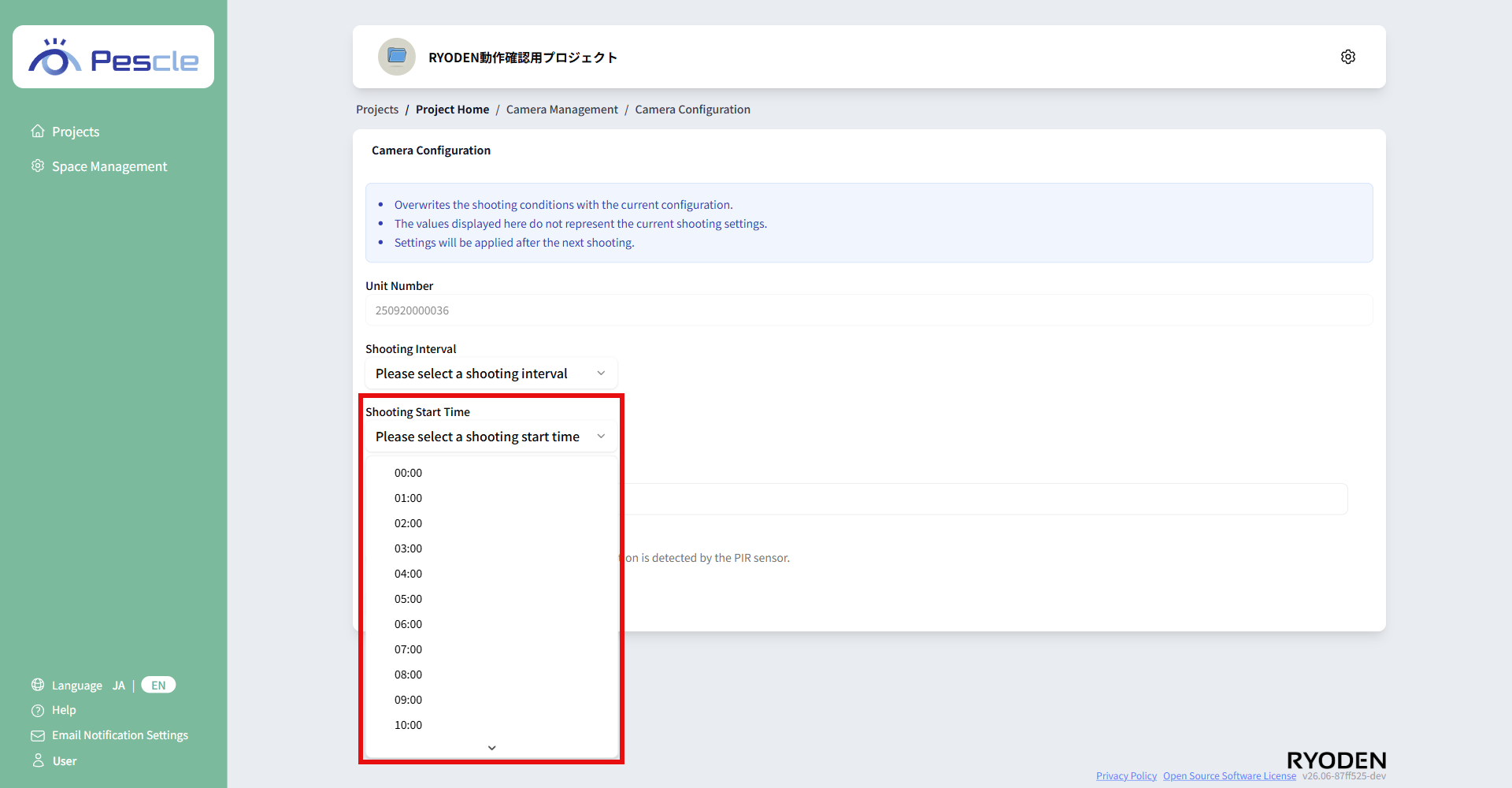Switch language to JA
Screen dimensions: 1512x788
point(119,686)
